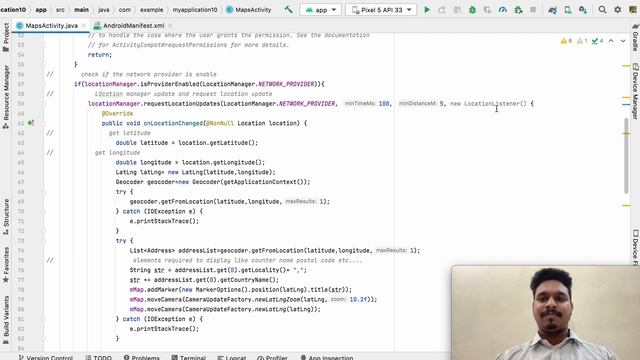Open the TODO bottom tab
Screen dimensions: 640x360
click(98, 357)
